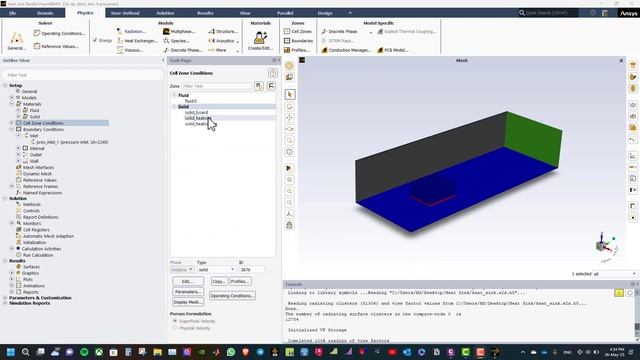
Task: Click the outline Filter Text field
Action: coord(82,75)
